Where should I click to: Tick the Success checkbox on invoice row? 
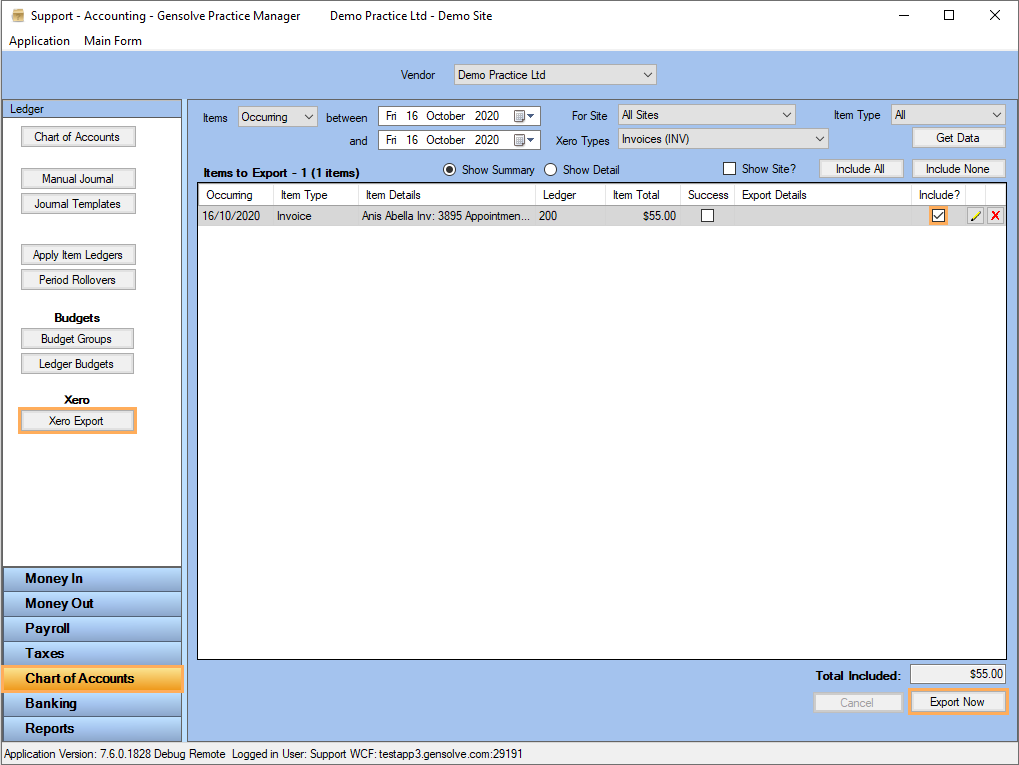708,216
